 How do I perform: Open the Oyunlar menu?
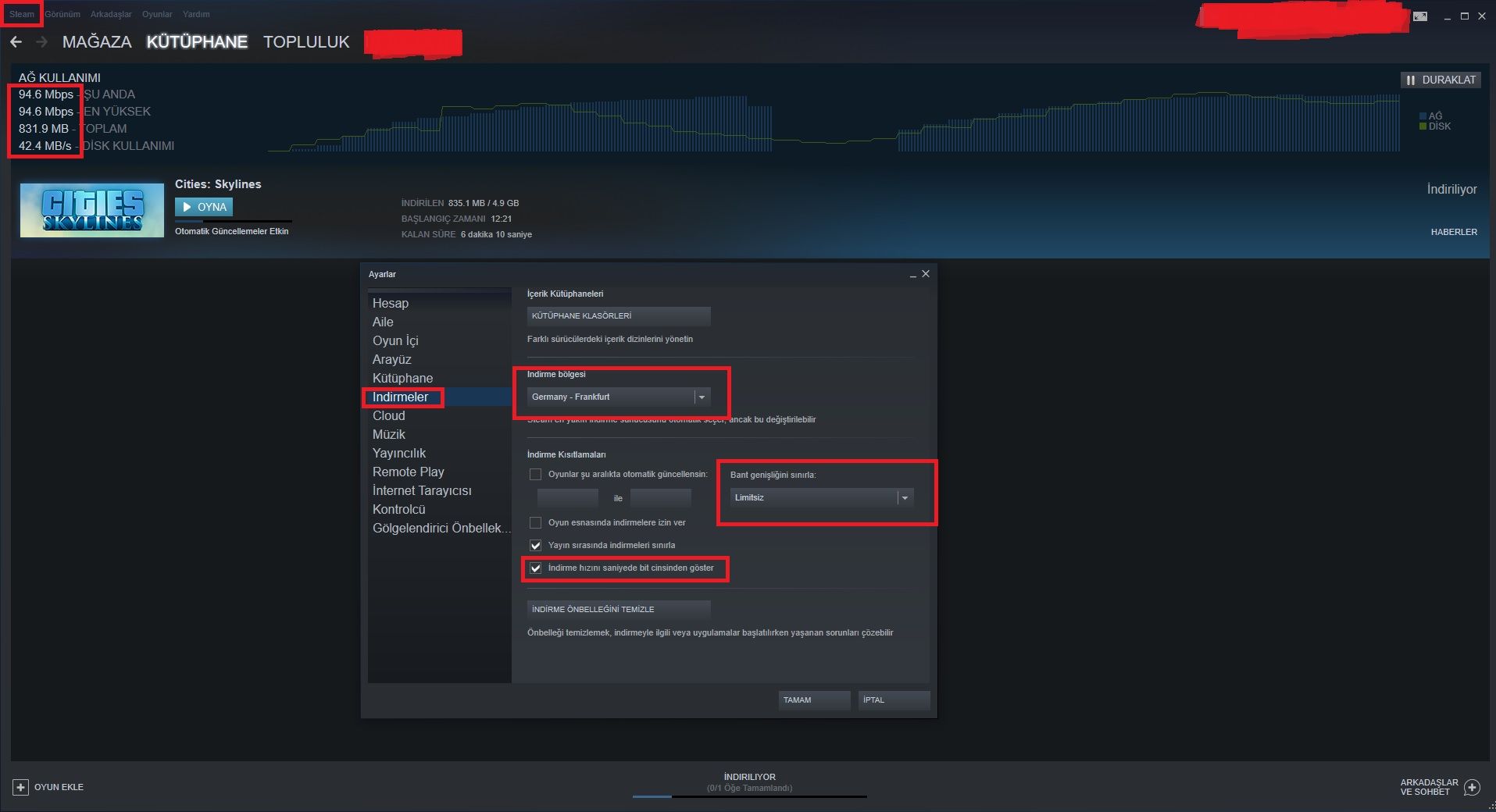[157, 14]
